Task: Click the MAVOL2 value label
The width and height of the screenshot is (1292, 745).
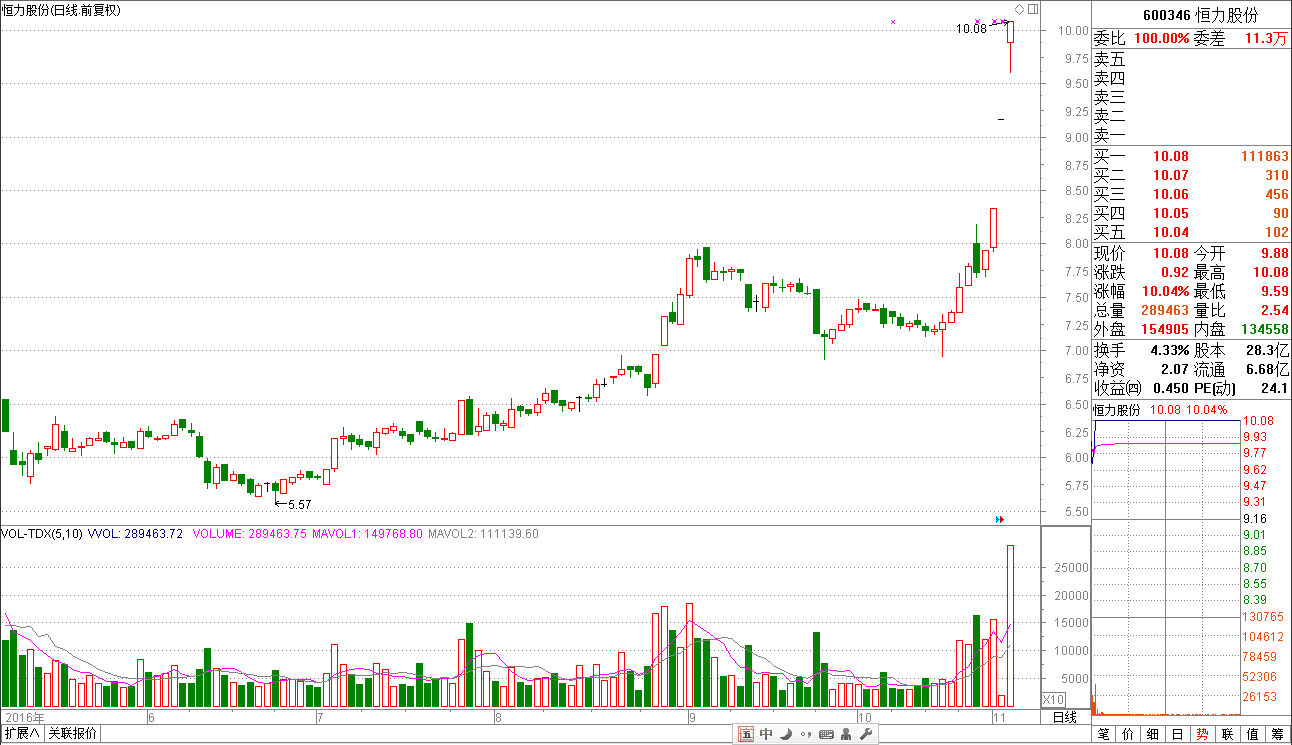Action: click(x=484, y=534)
